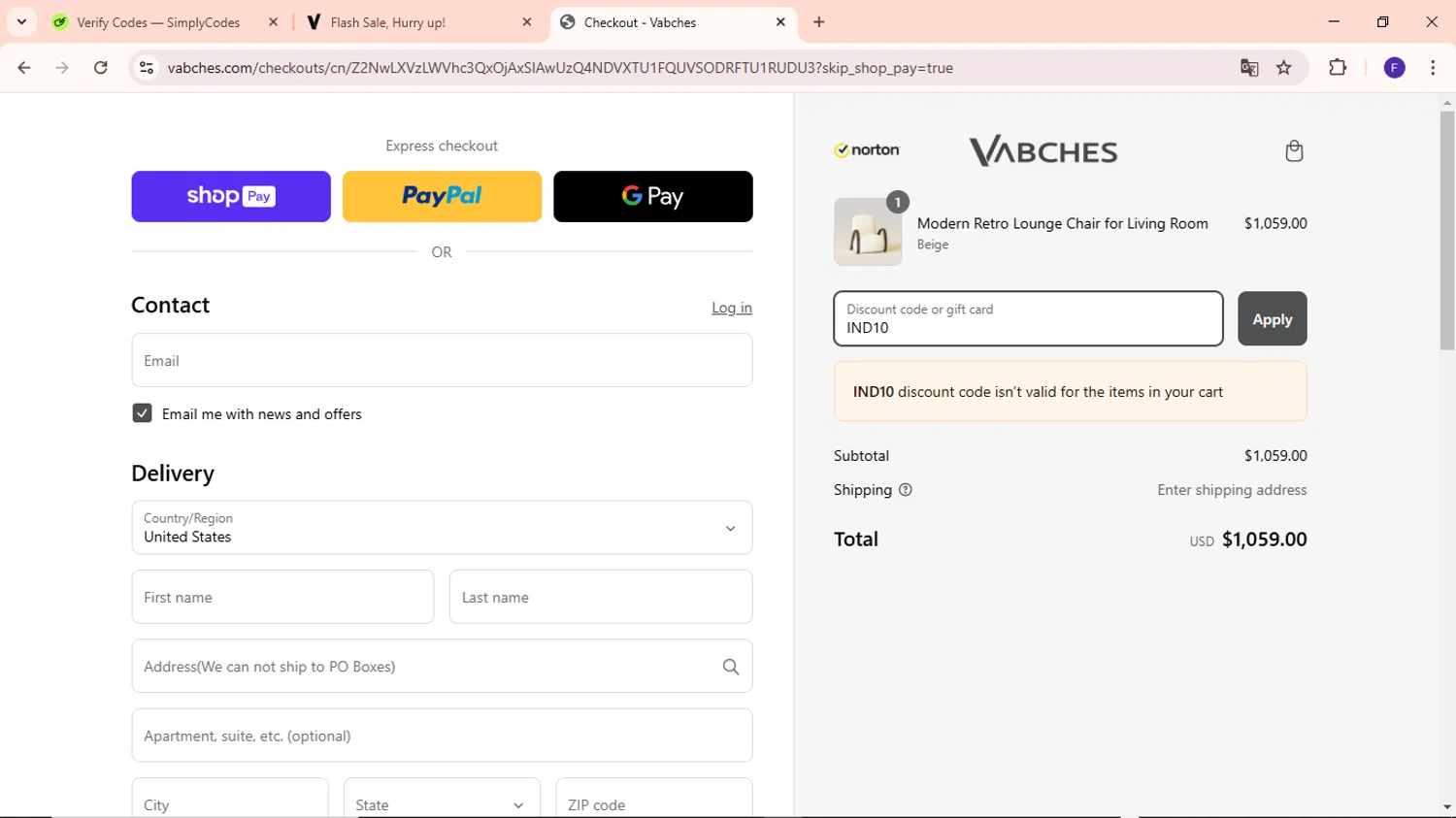Image resolution: width=1456 pixels, height=818 pixels.
Task: Click the Norton badge icon
Action: click(868, 150)
